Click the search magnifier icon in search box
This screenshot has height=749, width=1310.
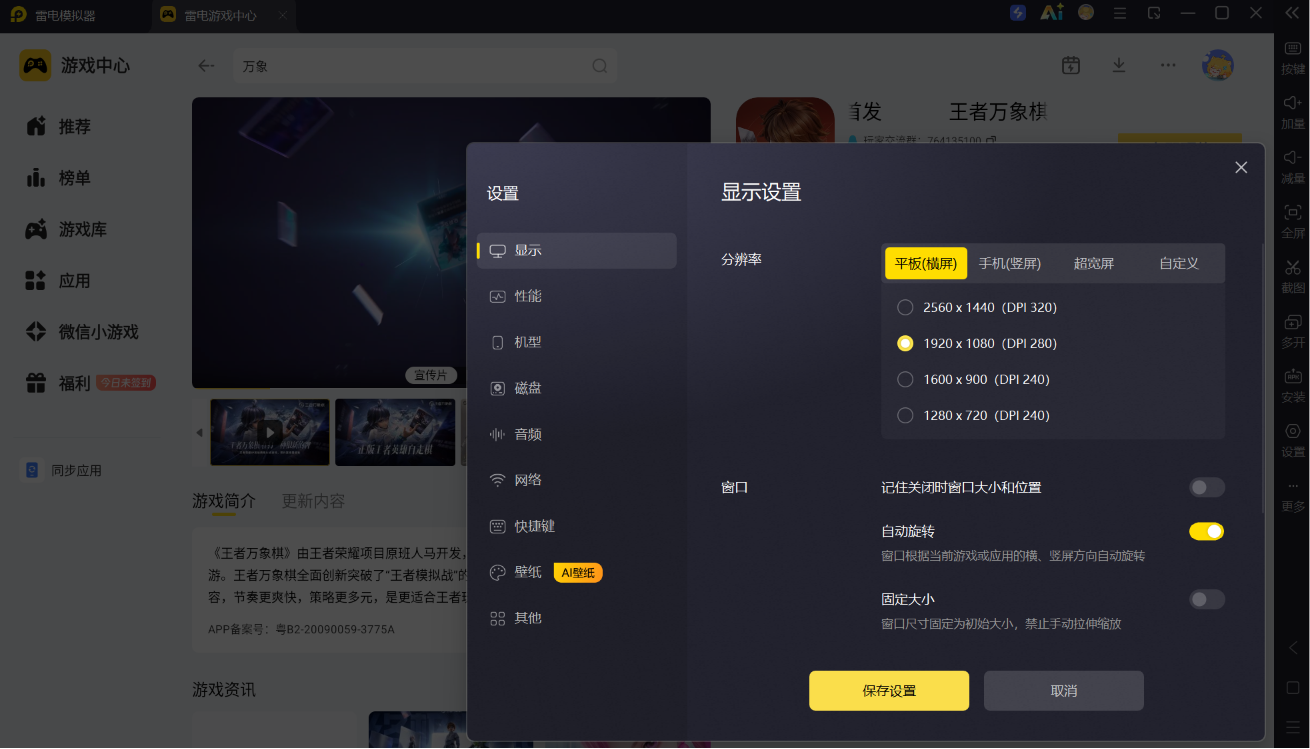coord(600,66)
